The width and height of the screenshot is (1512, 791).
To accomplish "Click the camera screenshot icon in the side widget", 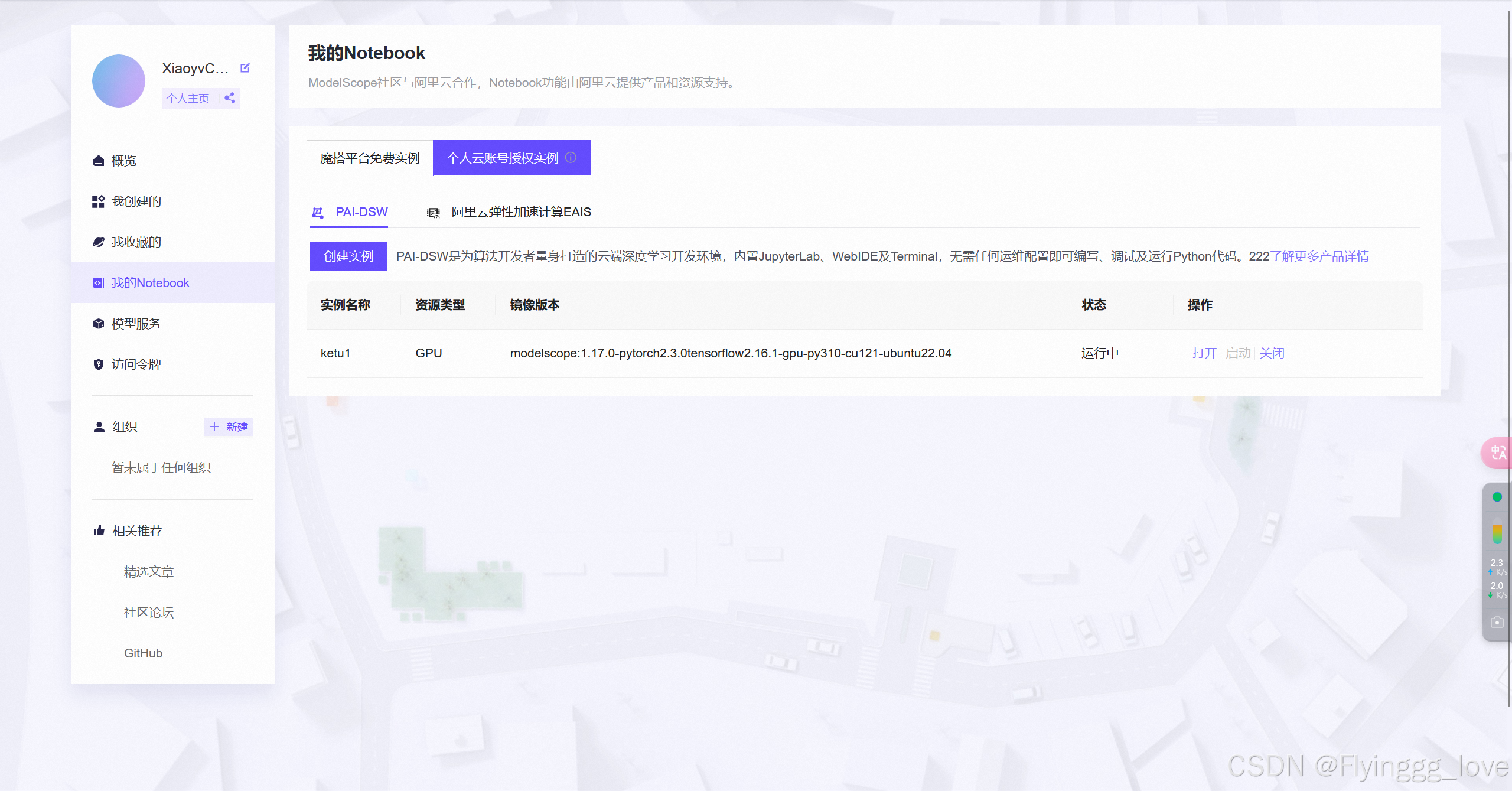I will coord(1497,622).
